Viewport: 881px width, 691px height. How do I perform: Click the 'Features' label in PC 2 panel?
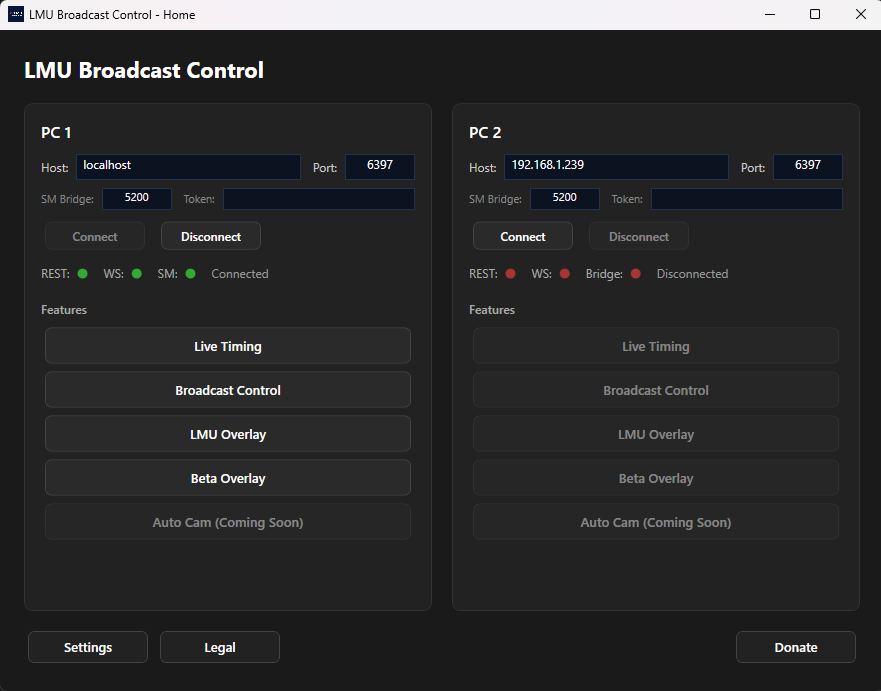[x=492, y=310]
